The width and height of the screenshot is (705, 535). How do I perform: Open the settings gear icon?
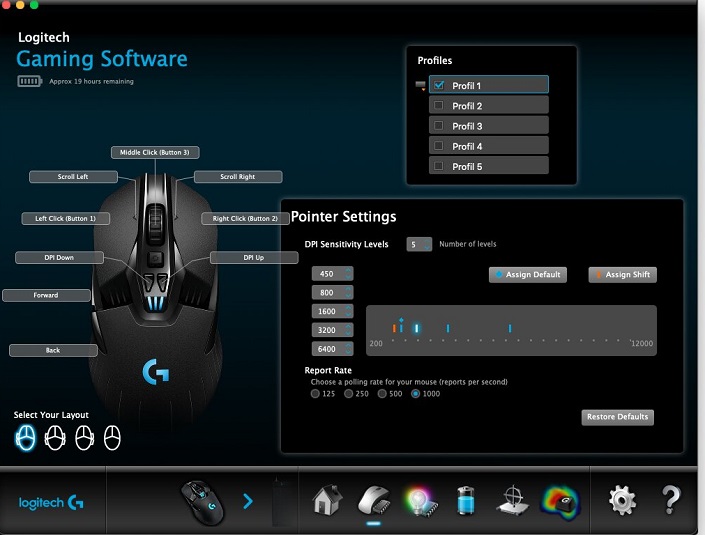coord(623,500)
